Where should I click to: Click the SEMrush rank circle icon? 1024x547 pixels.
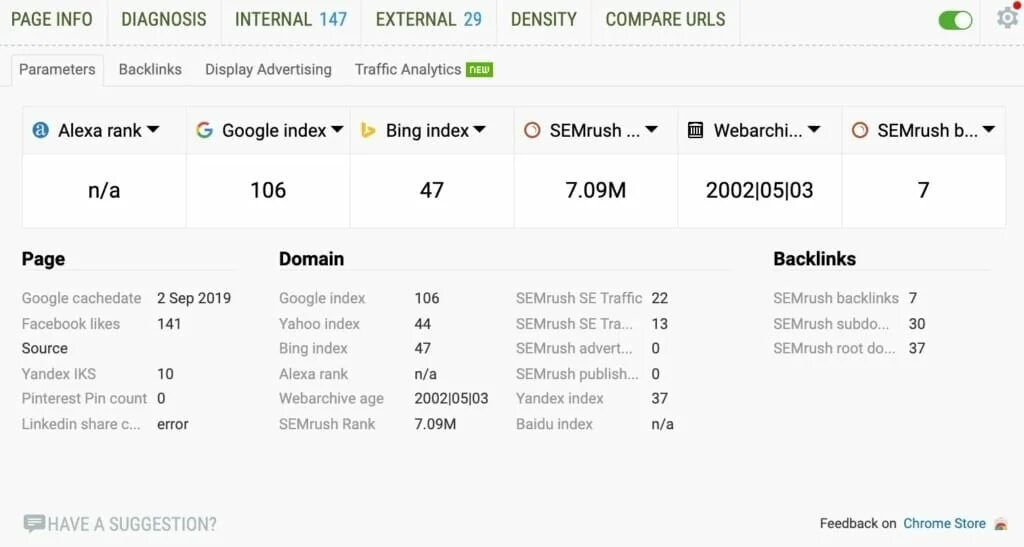[x=532, y=131]
